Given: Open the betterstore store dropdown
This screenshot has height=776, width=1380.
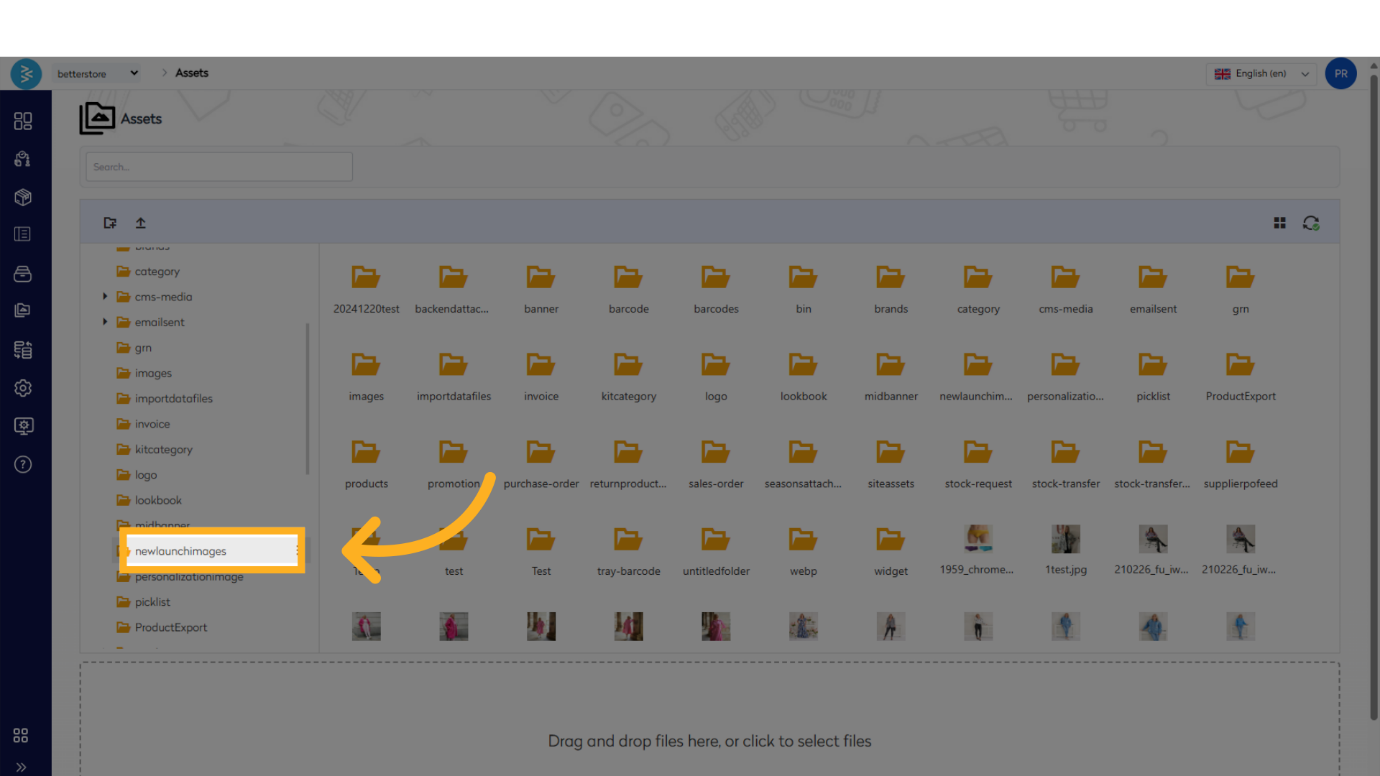Looking at the screenshot, I should coord(97,73).
